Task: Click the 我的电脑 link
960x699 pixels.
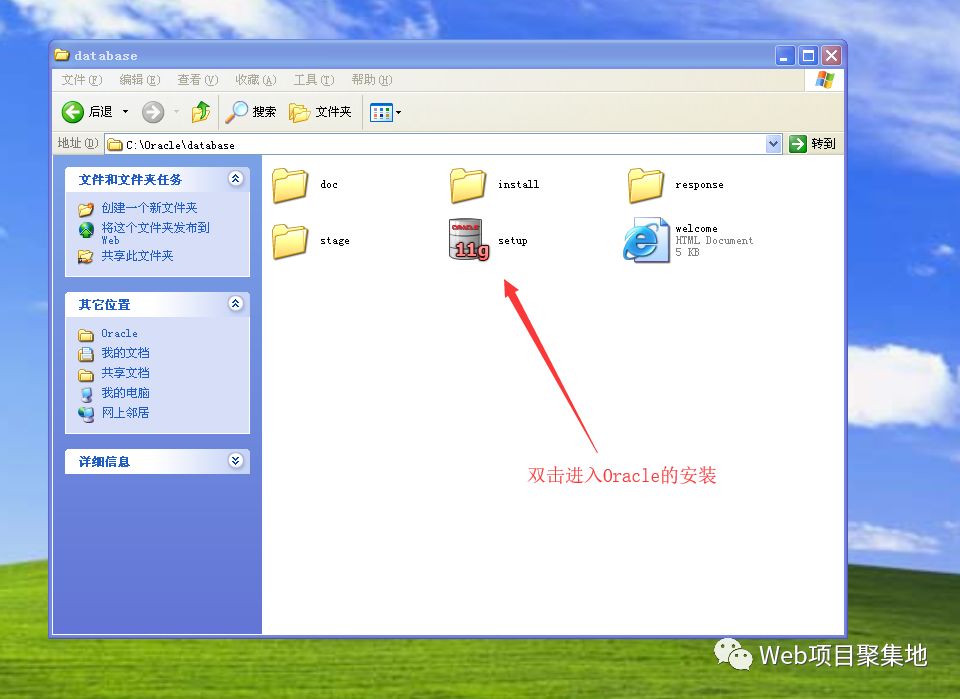Action: click(x=126, y=393)
